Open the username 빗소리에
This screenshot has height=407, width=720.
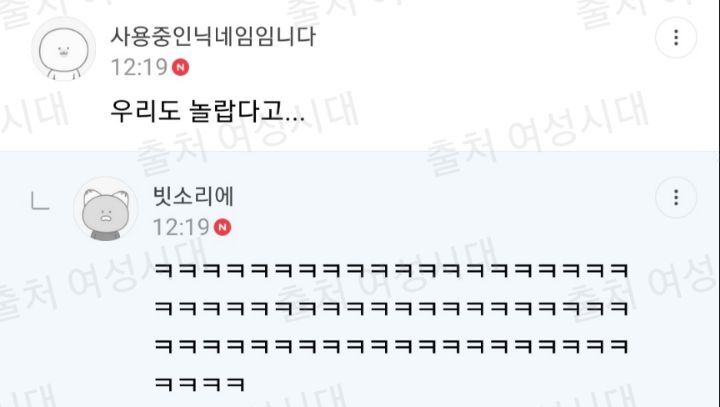click(x=193, y=196)
